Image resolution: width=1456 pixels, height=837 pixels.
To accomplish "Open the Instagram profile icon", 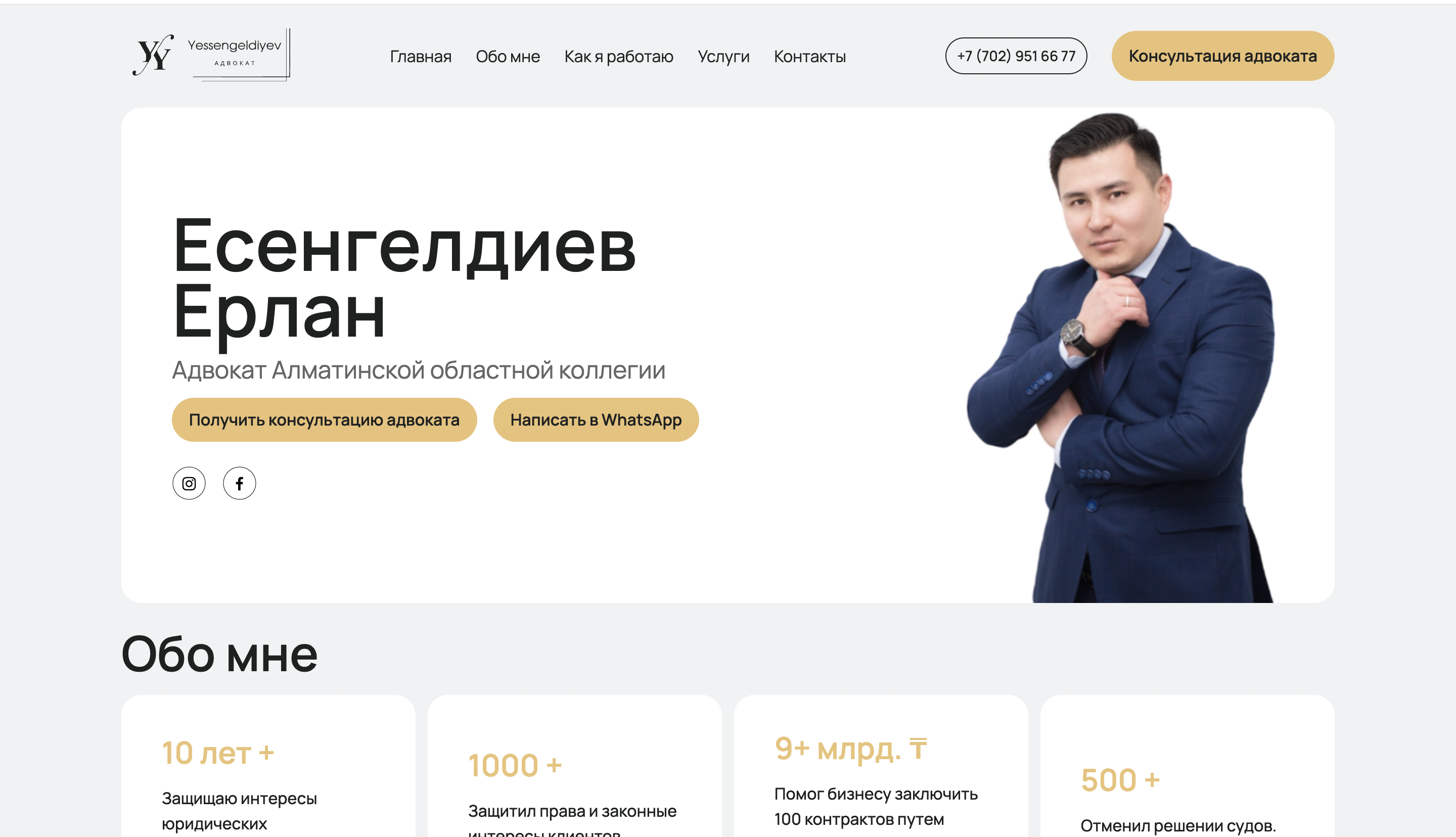I will point(189,484).
